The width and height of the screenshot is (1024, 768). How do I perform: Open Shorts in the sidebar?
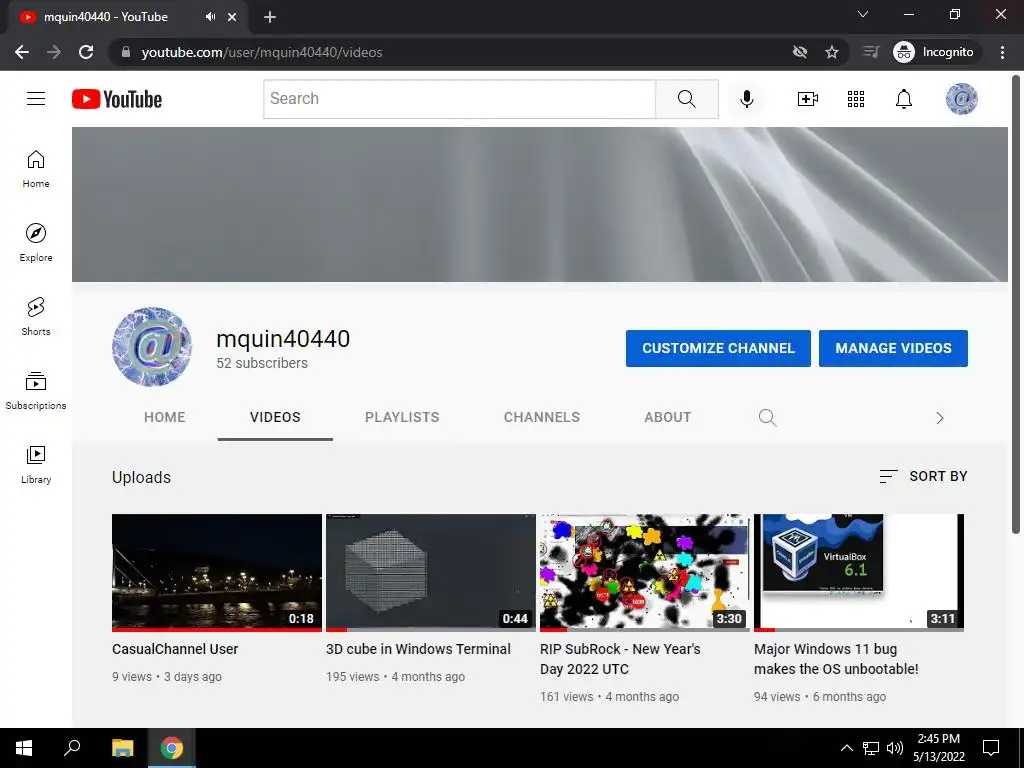pyautogui.click(x=36, y=316)
